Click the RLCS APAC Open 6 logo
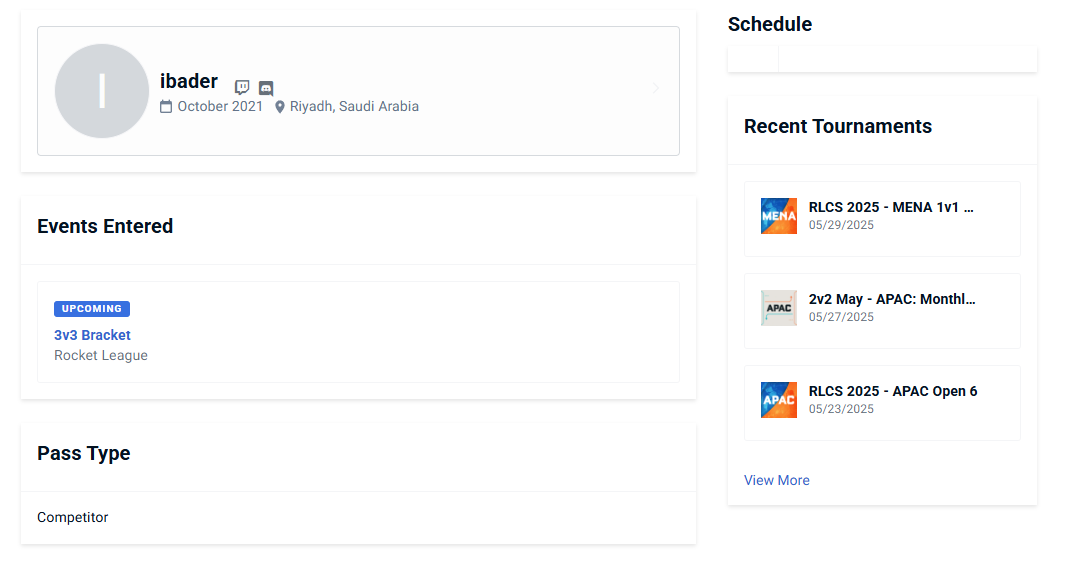The width and height of the screenshot is (1091, 584). click(x=779, y=400)
